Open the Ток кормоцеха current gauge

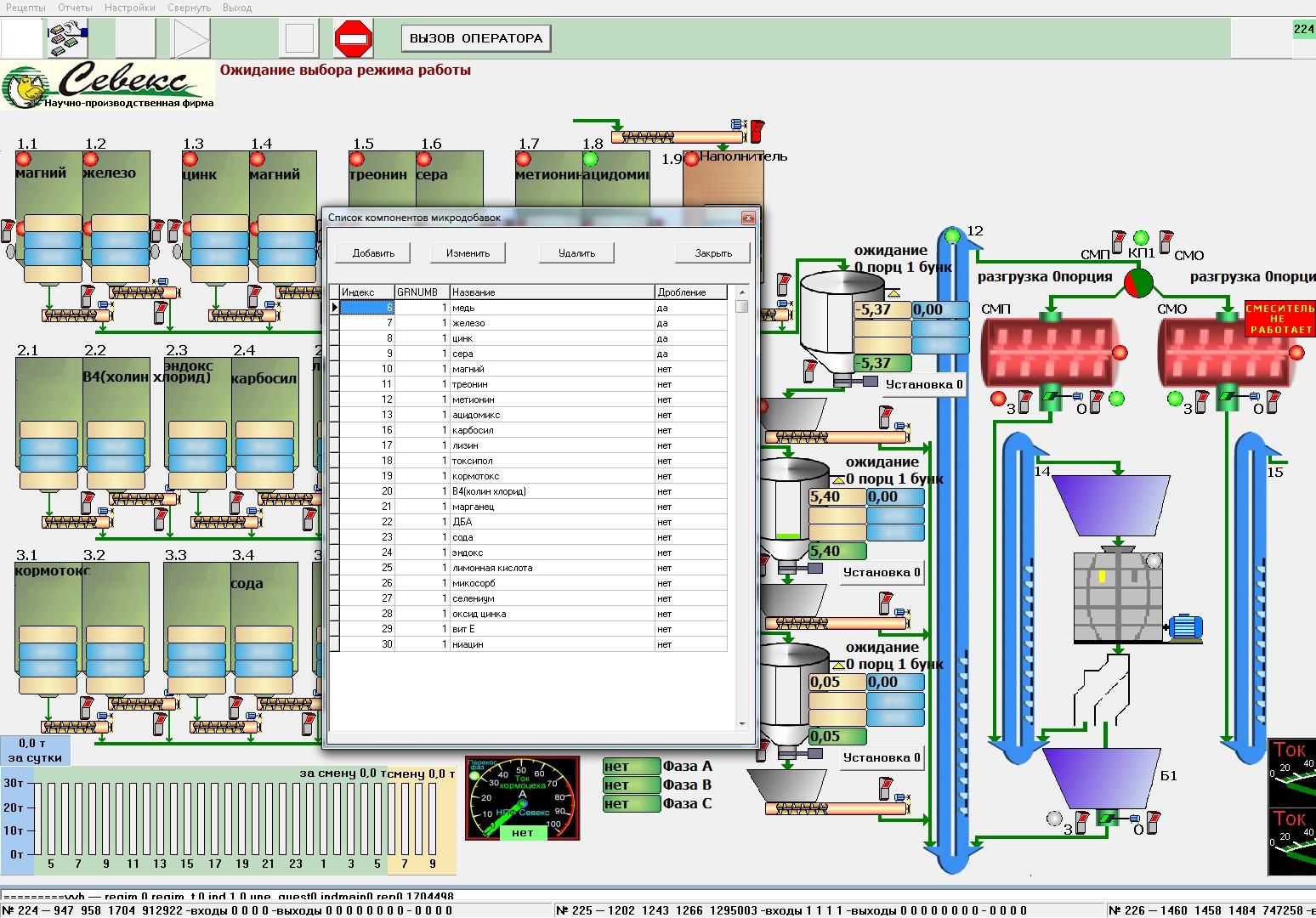(x=522, y=799)
